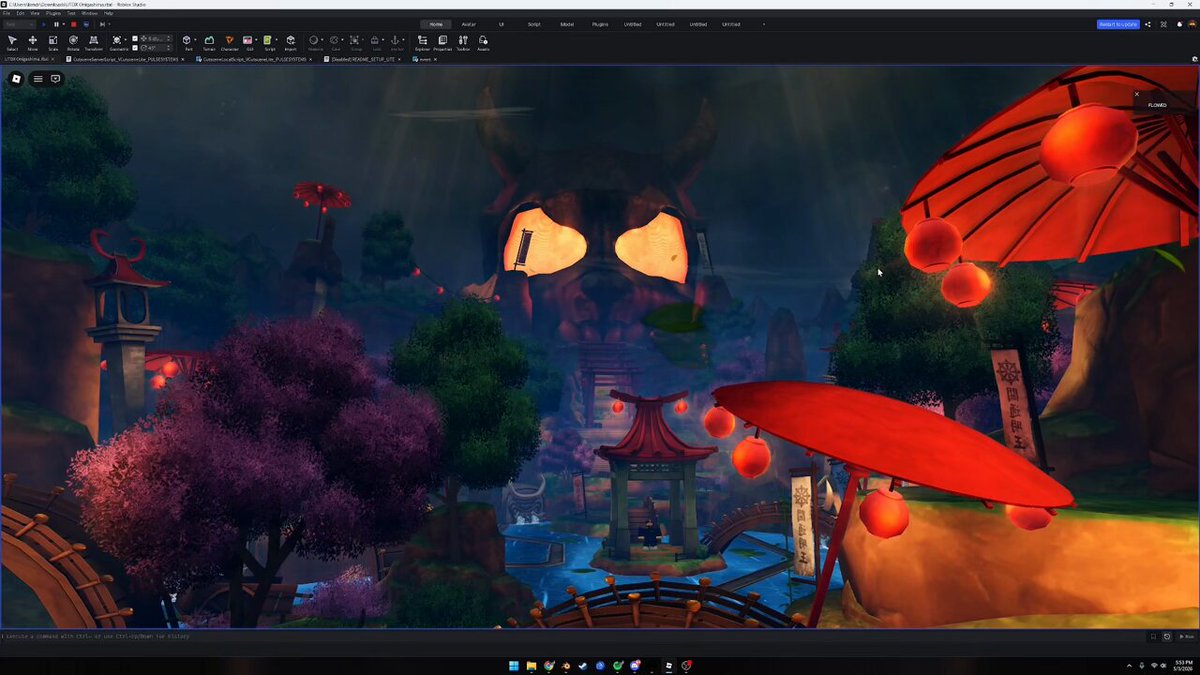
Task: Expand the GUI dropdown arrow
Action: pyautogui.click(x=256, y=39)
